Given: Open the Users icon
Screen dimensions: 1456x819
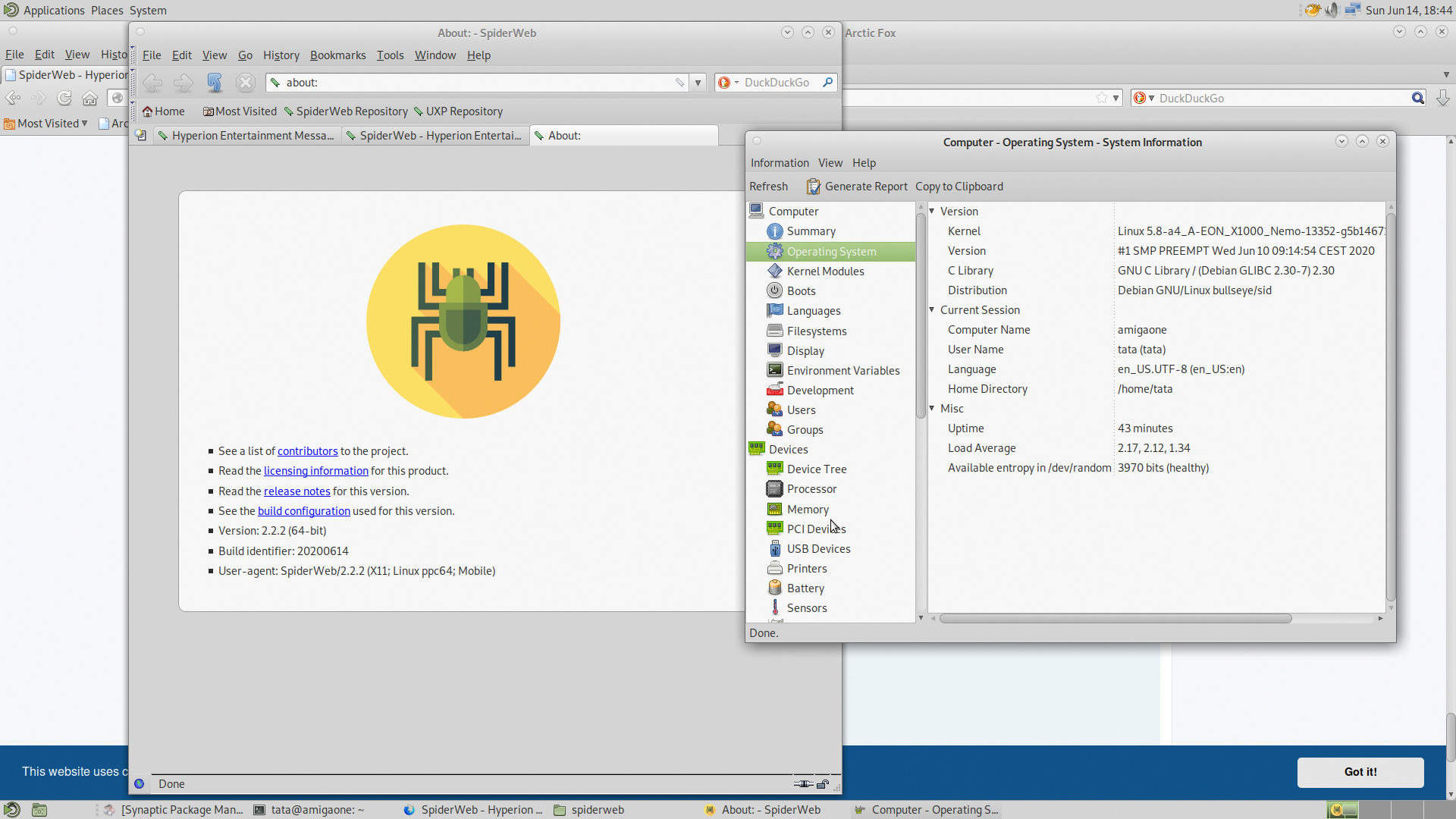Looking at the screenshot, I should tap(774, 409).
